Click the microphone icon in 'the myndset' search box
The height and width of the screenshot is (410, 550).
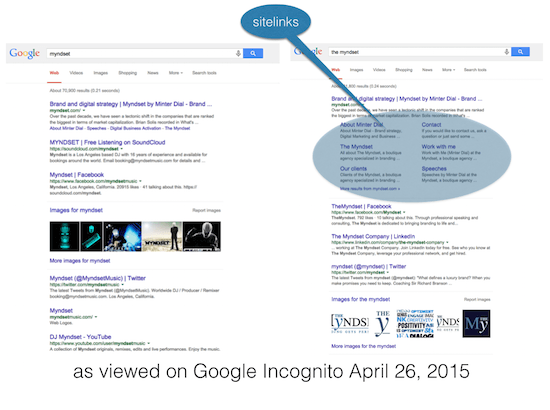point(507,52)
